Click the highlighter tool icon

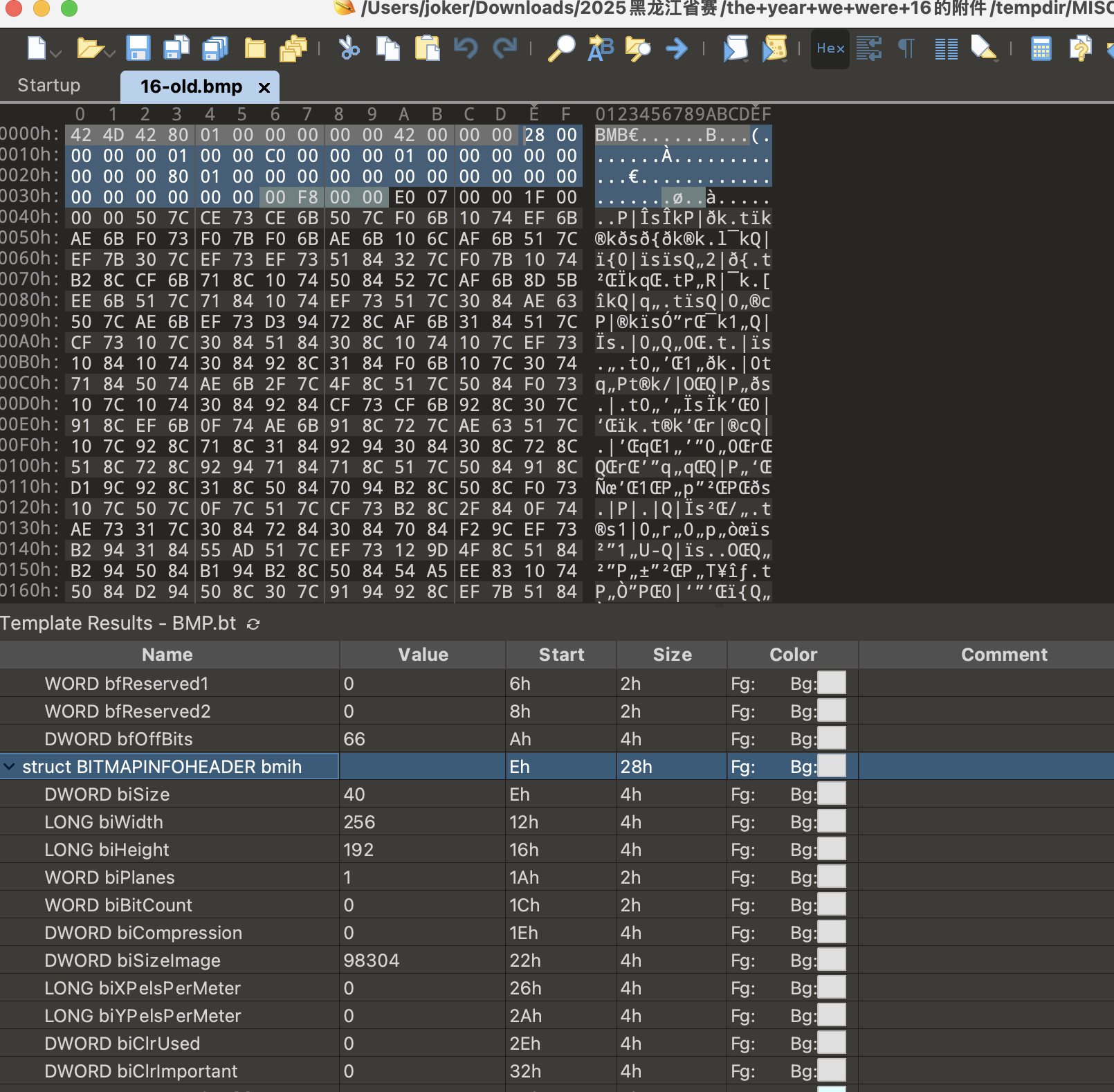[x=984, y=48]
